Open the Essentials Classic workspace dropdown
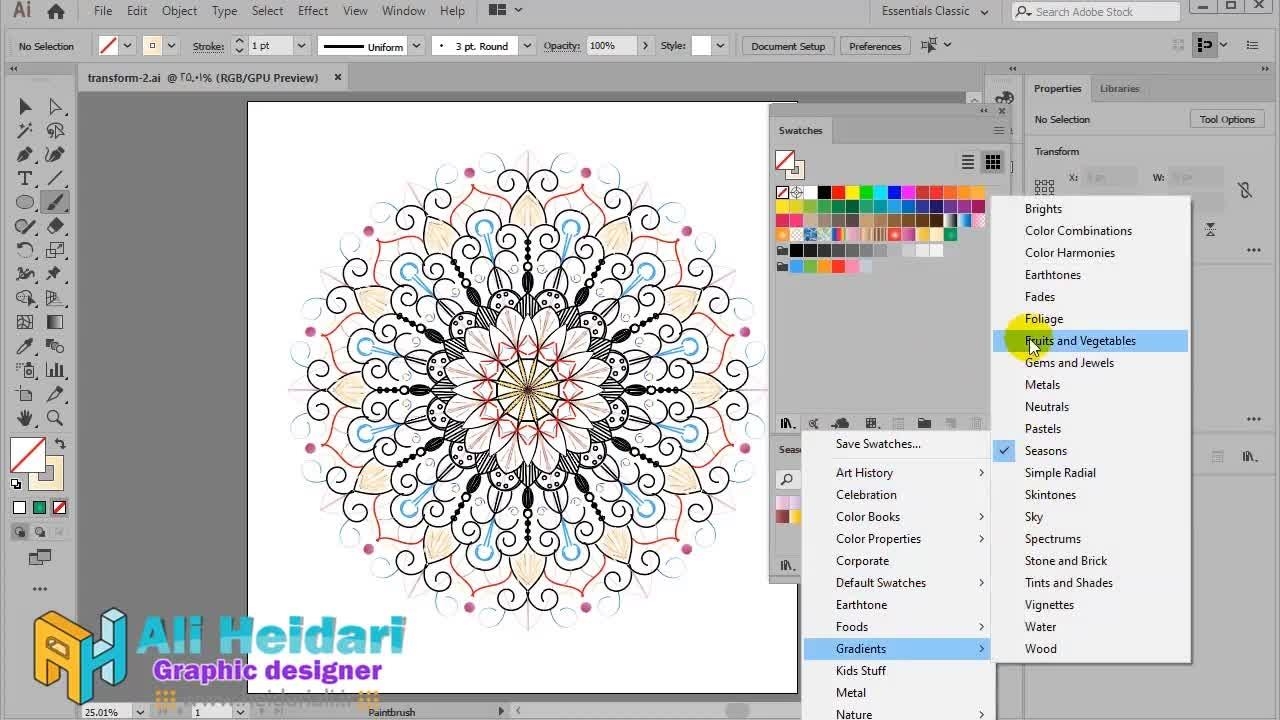1280x720 pixels. tap(934, 12)
